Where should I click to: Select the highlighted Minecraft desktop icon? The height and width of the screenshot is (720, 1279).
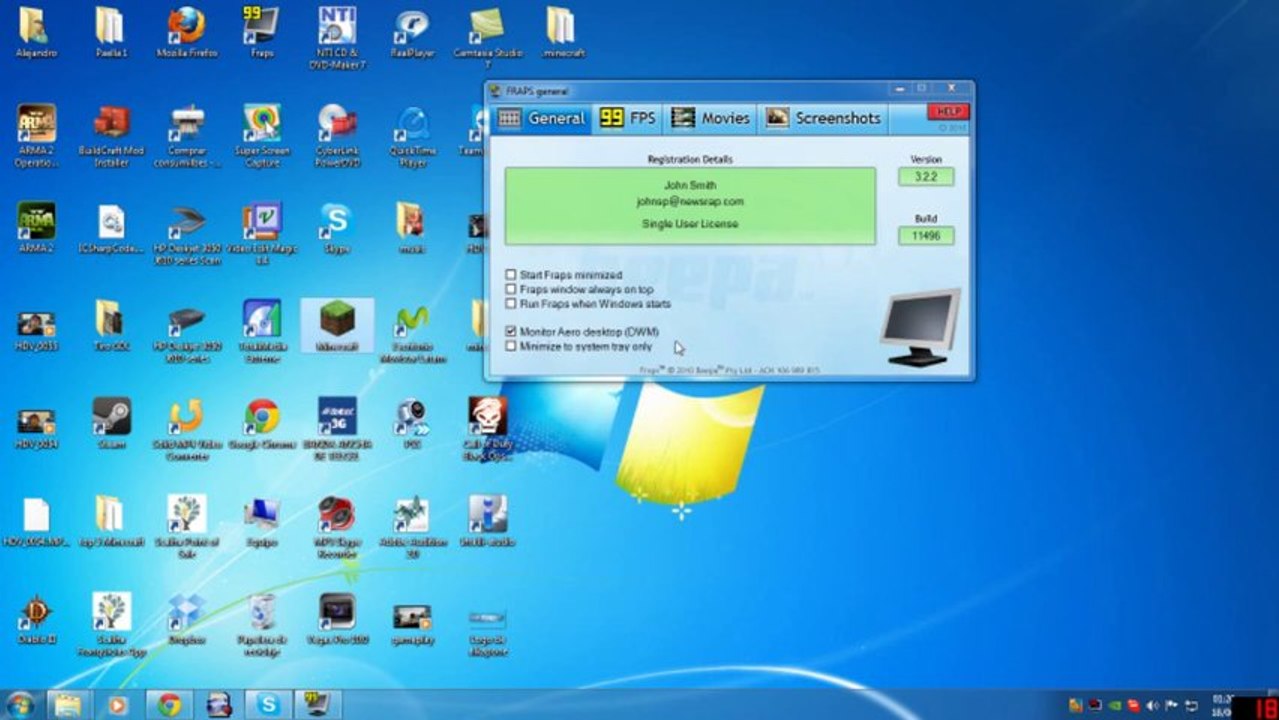[x=337, y=325]
